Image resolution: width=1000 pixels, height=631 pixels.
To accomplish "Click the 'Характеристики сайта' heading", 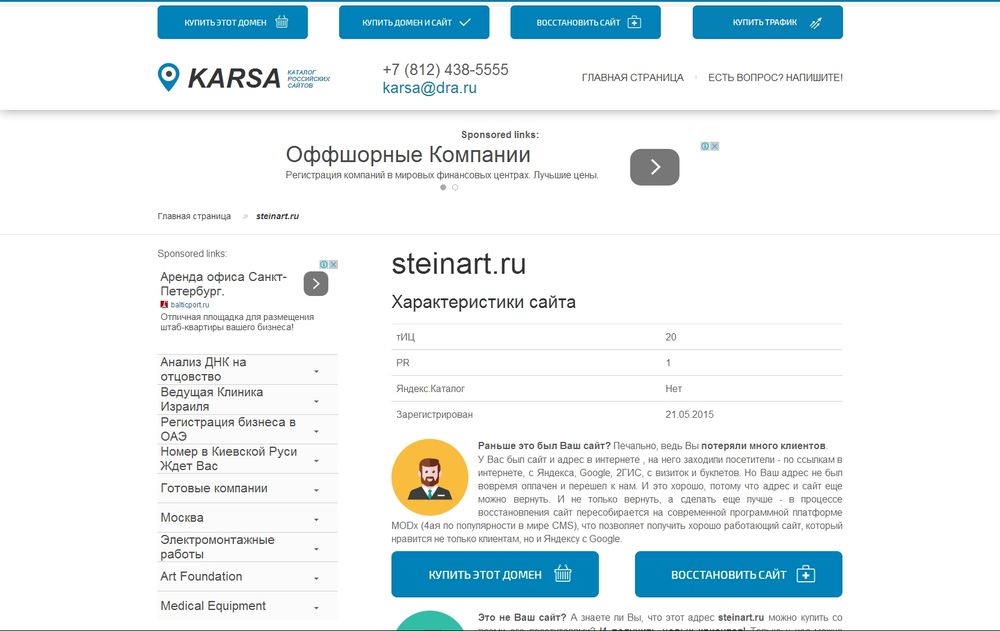I will pos(483,302).
